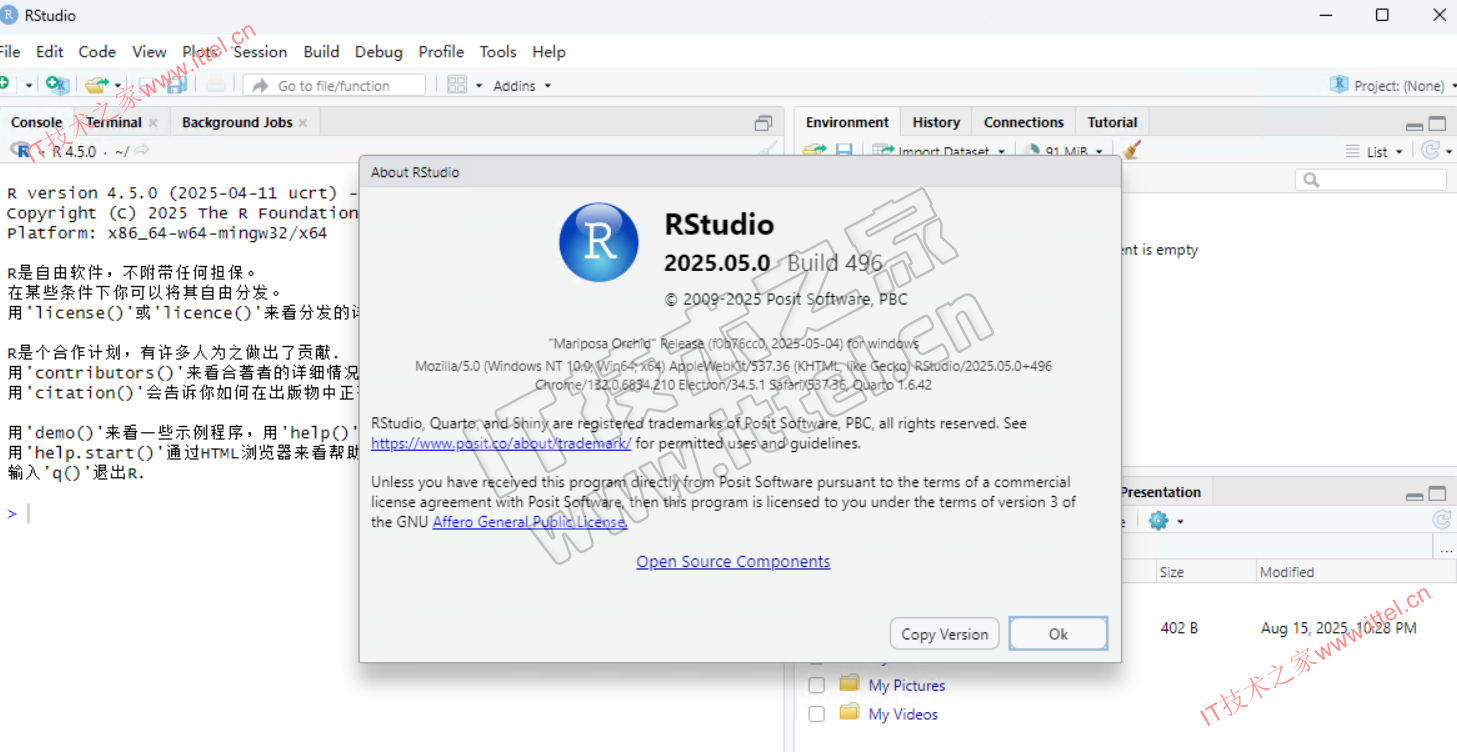1457x752 pixels.
Task: Open the Environment refresh options dropdown arrow
Action: (x=1448, y=152)
